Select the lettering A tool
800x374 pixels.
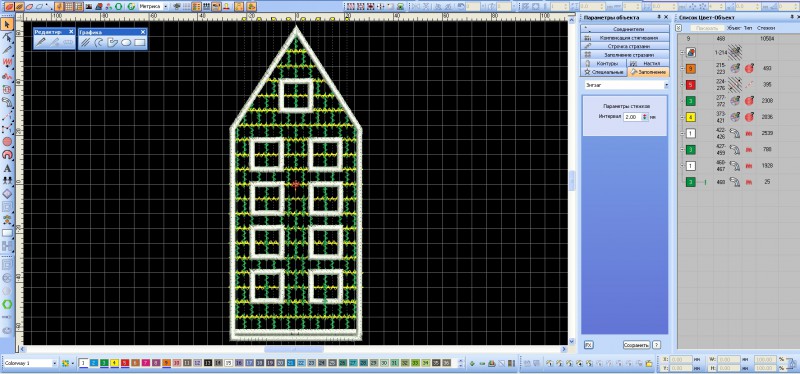[x=7, y=168]
